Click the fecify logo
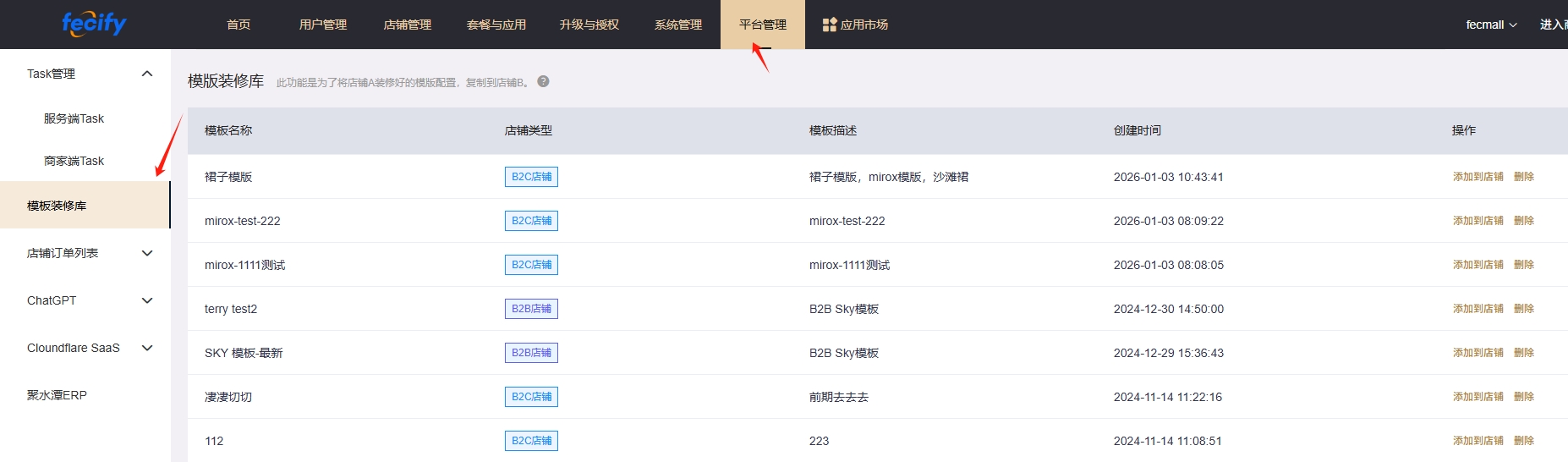The image size is (1568, 462). [x=94, y=24]
